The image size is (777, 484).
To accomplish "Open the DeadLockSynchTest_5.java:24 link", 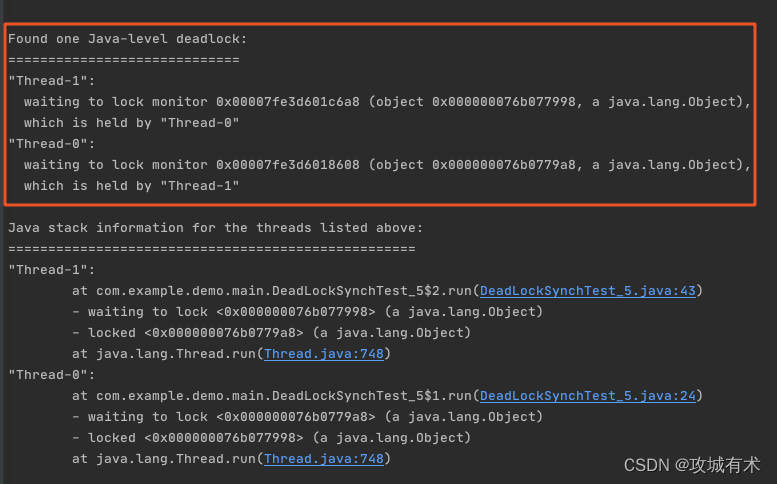I will coord(588,396).
